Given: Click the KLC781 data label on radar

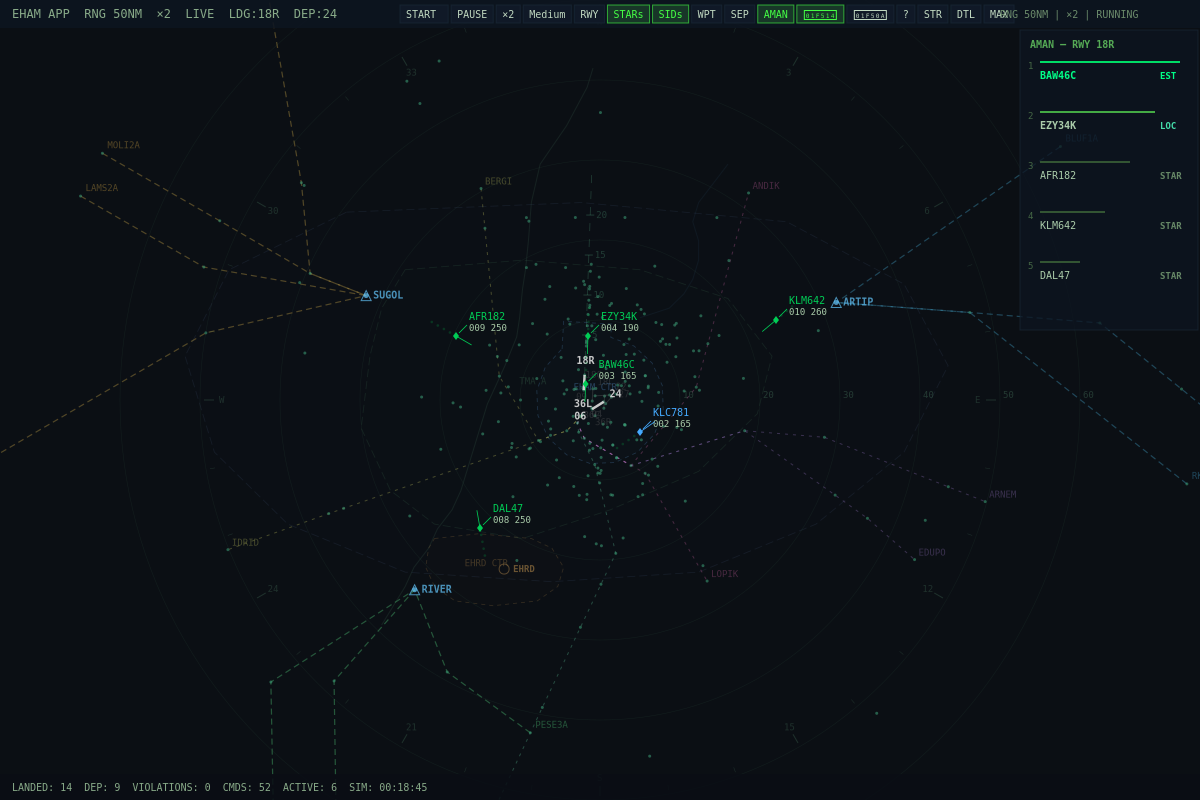Looking at the screenshot, I should tap(672, 418).
